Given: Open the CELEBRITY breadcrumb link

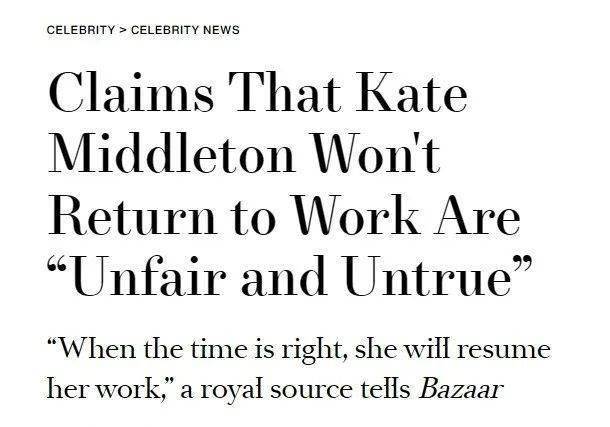Looking at the screenshot, I should [x=81, y=30].
